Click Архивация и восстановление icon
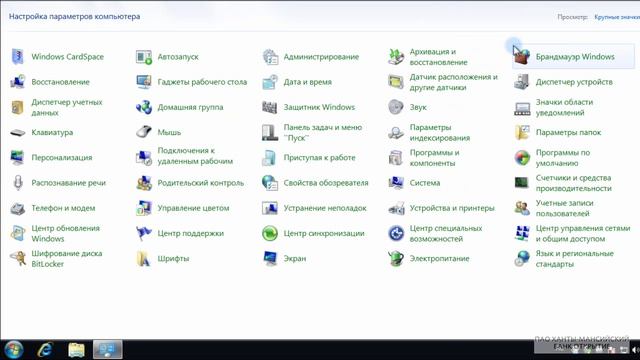The image size is (640, 360). click(x=396, y=57)
